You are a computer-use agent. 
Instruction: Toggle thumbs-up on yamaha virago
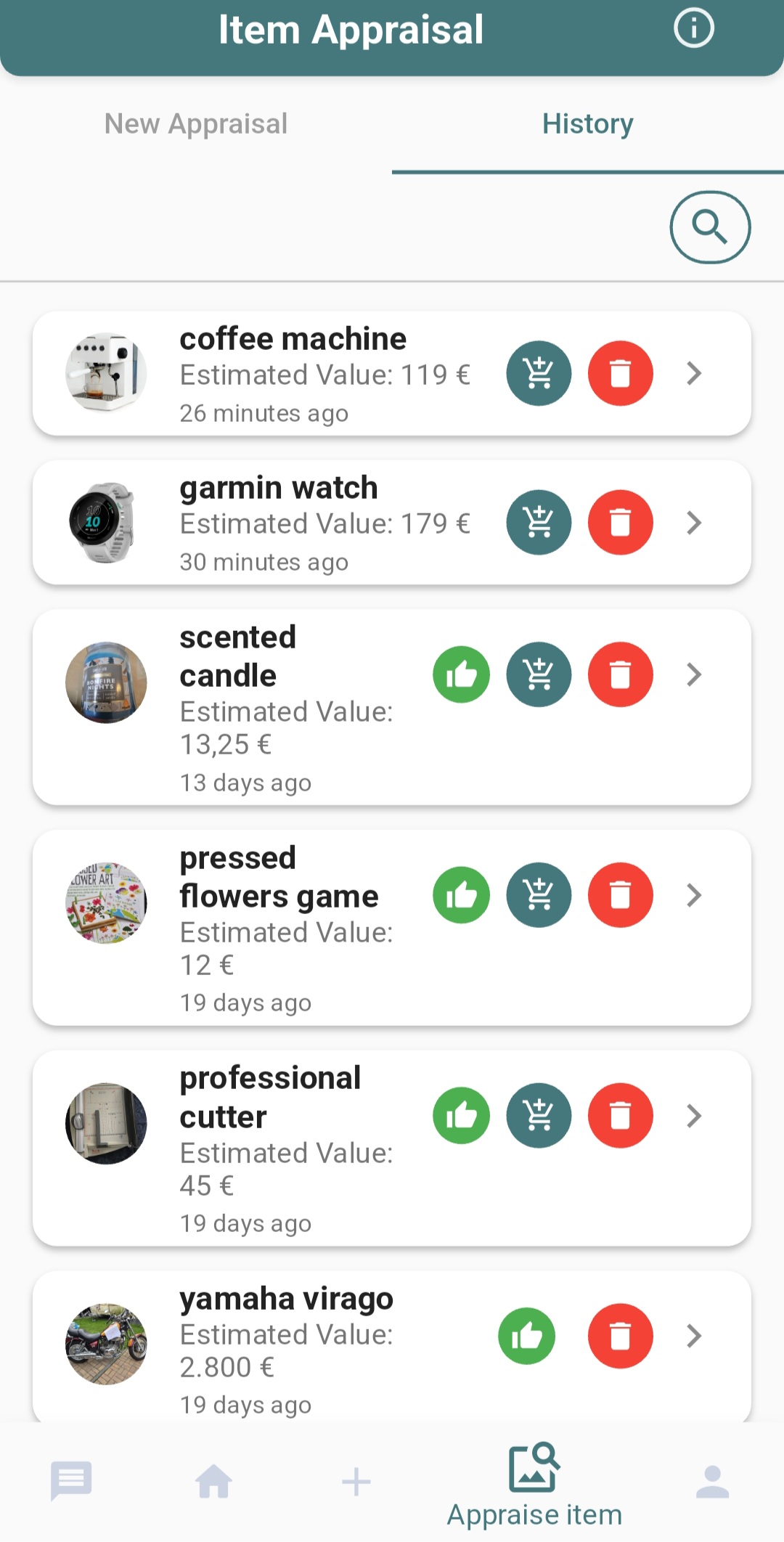[526, 1336]
